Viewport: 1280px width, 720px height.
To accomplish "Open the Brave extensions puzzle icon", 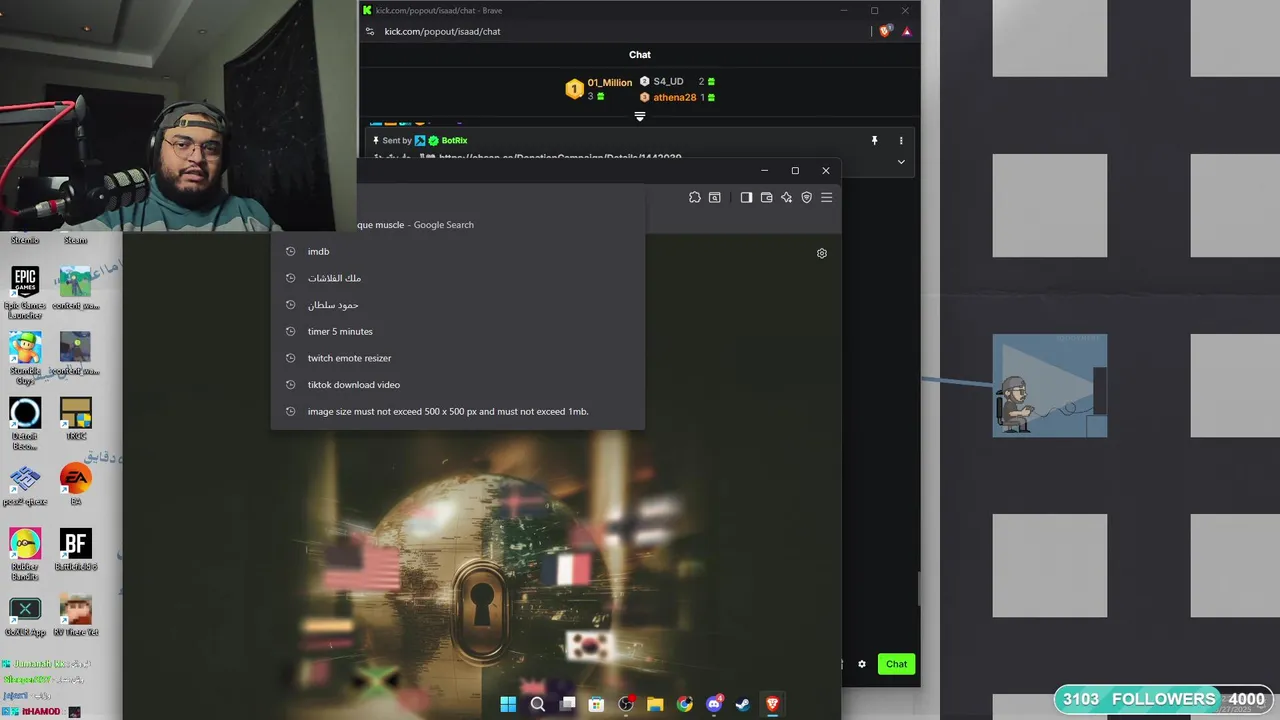I will pyautogui.click(x=695, y=198).
